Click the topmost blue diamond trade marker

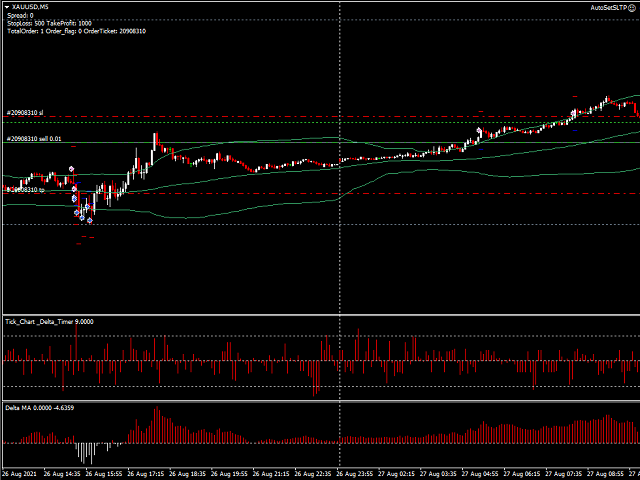pos(71,169)
